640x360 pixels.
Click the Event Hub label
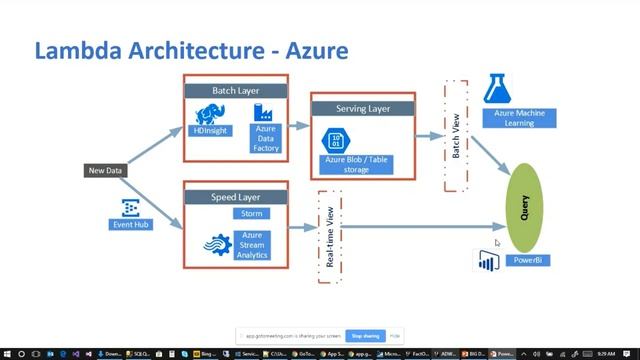[x=131, y=224]
